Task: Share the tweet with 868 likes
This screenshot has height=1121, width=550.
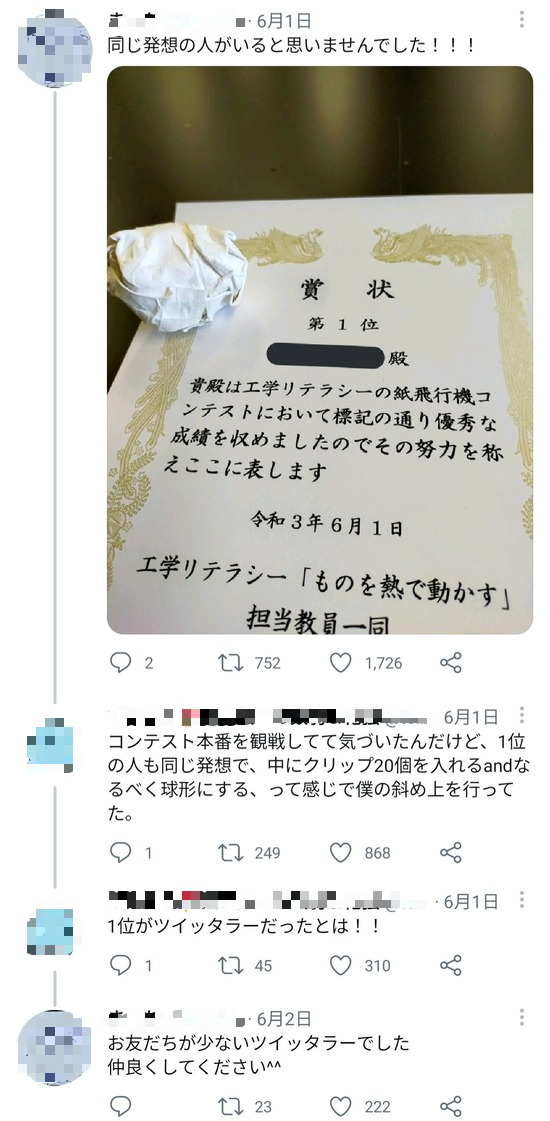Action: click(451, 852)
